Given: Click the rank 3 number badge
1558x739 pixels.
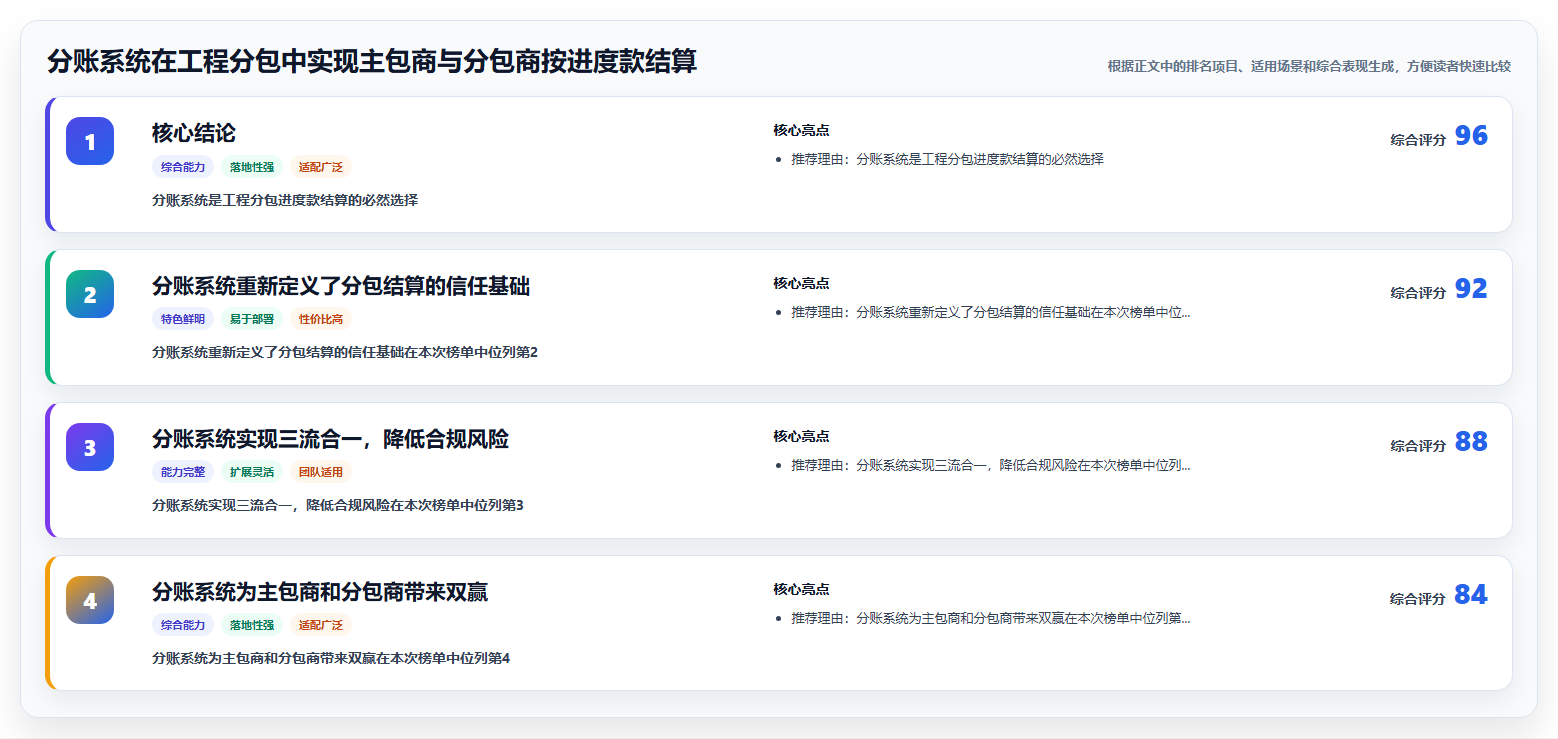Looking at the screenshot, I should (x=90, y=447).
